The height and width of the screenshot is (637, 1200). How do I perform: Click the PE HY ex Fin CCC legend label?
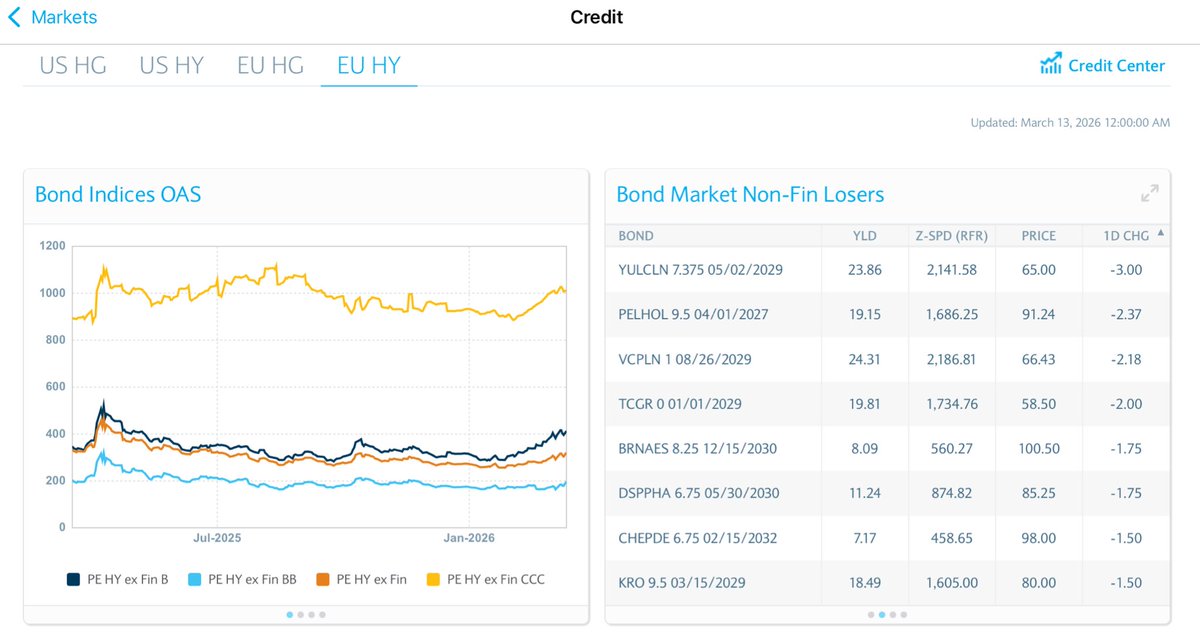coord(496,579)
